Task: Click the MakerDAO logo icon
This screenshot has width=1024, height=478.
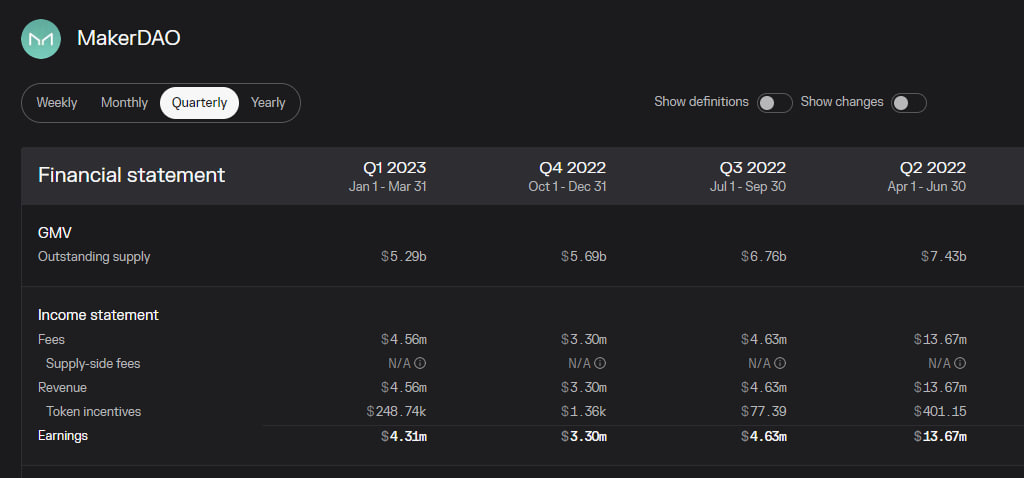Action: click(x=41, y=39)
